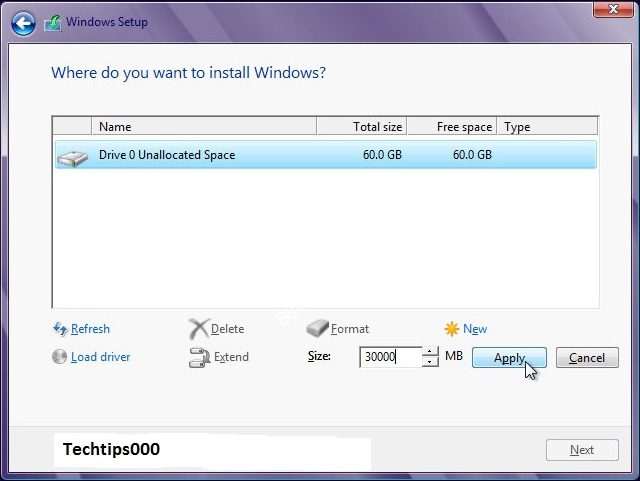Image resolution: width=640 pixels, height=481 pixels.
Task: Increase partition size with up spinner
Action: (x=430, y=352)
